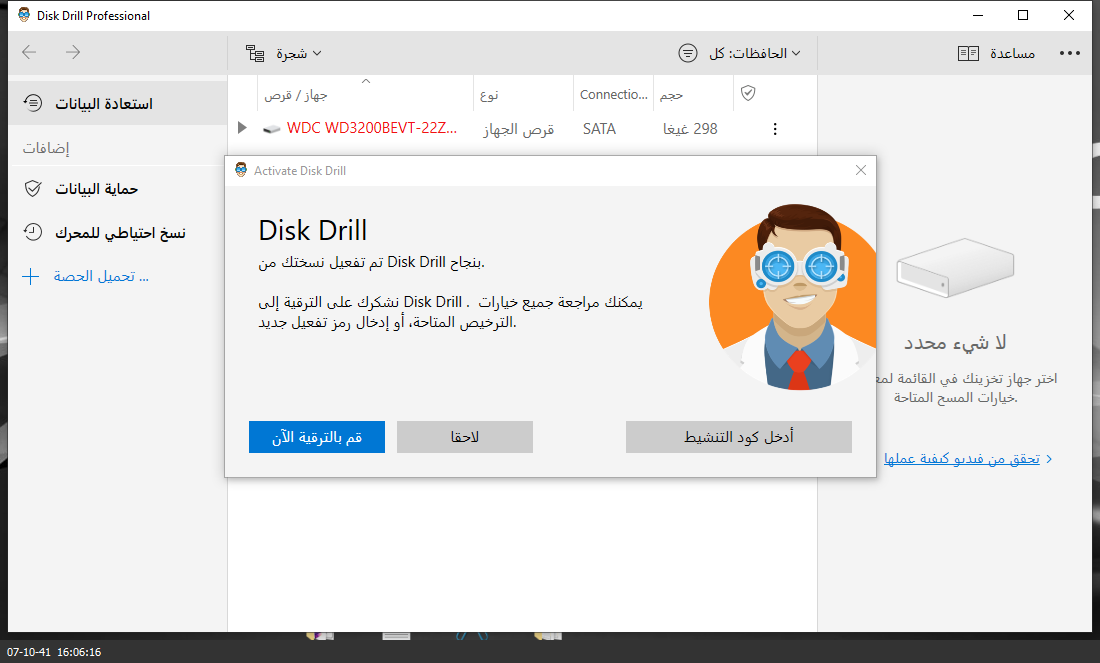
Task: Click the attach disk image link (تحميل الحصة)
Action: coord(101,276)
